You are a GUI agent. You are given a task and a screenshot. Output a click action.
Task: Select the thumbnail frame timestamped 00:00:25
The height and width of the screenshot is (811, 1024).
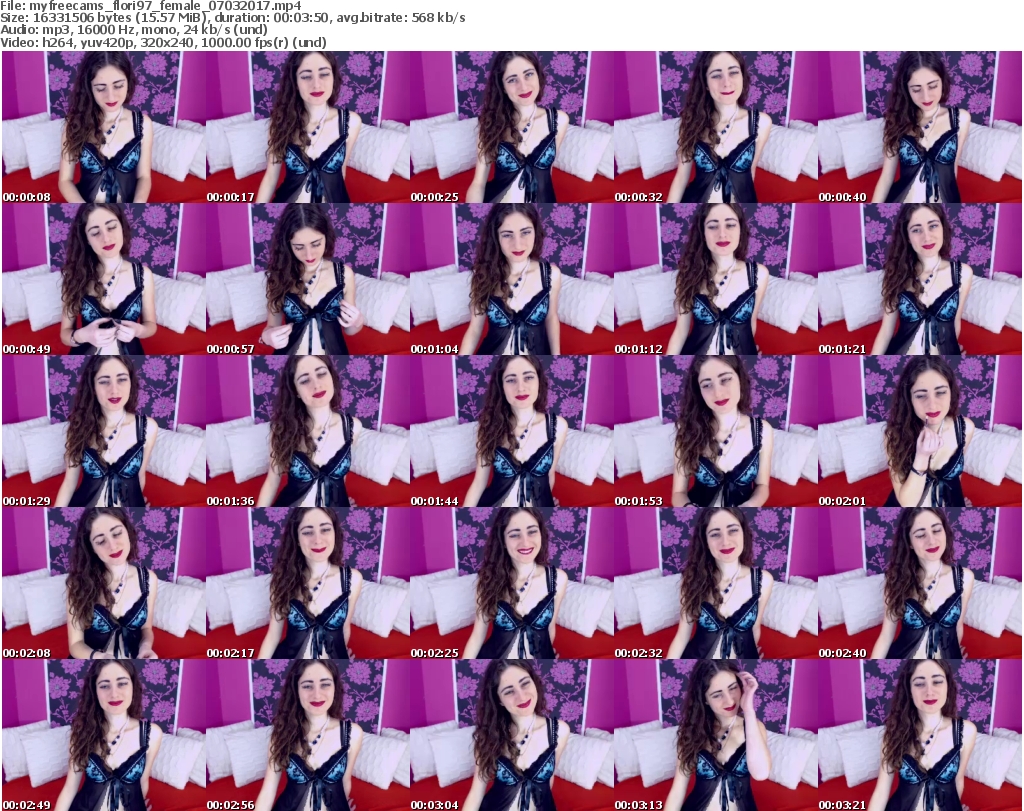[512, 127]
